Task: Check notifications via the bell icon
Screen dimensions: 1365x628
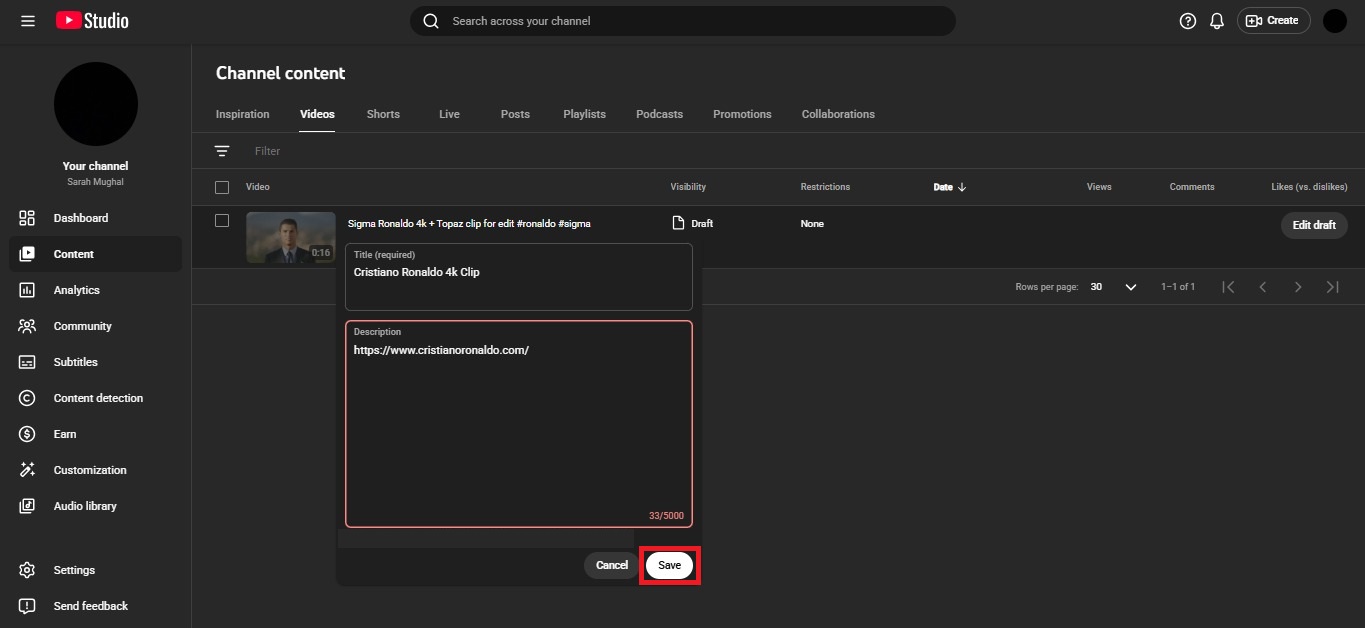Action: click(1216, 20)
